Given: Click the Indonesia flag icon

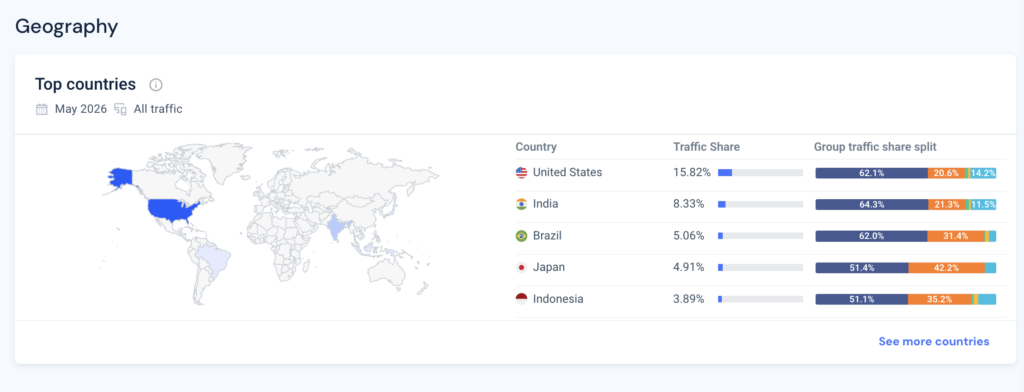Looking at the screenshot, I should [x=521, y=299].
